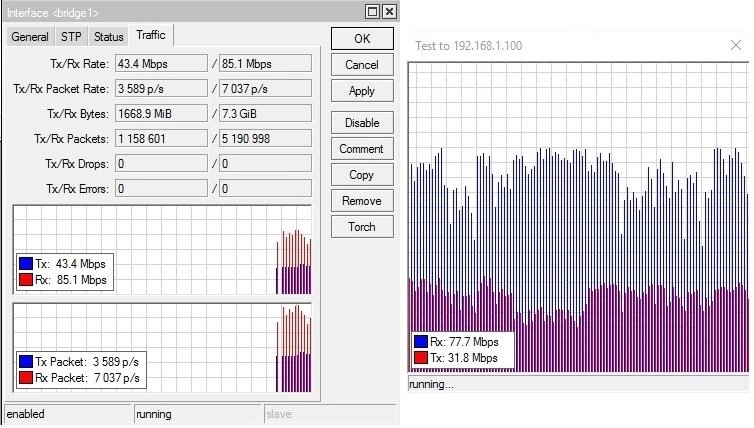Image resolution: width=754 pixels, height=428 pixels.
Task: Close the Test to 192.168.1.100 window
Action: pyautogui.click(x=737, y=45)
